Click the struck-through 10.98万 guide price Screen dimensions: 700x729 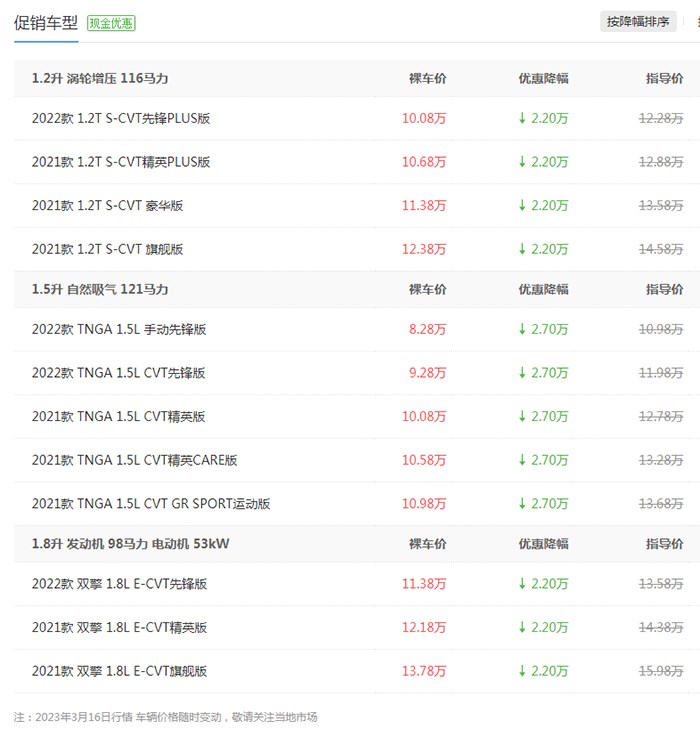point(661,329)
